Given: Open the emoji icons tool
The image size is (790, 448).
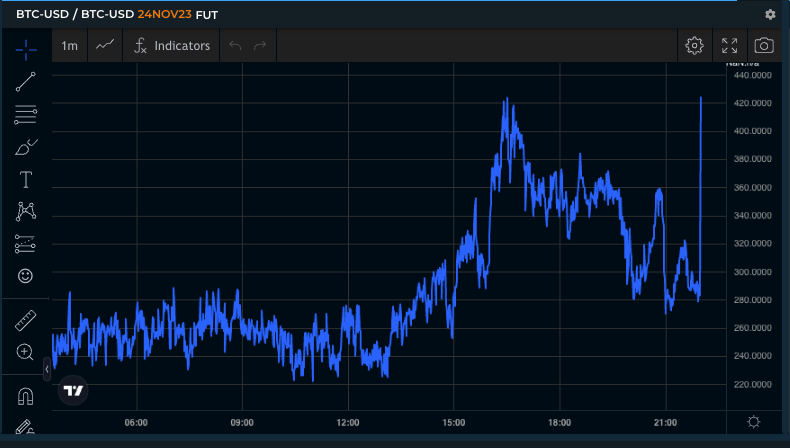Looking at the screenshot, I should tap(26, 275).
